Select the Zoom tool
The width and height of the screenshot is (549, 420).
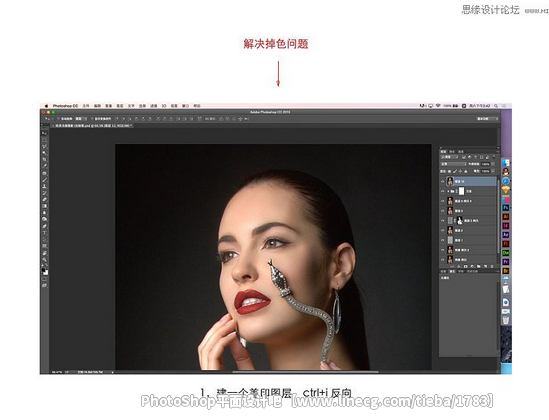pos(44,260)
